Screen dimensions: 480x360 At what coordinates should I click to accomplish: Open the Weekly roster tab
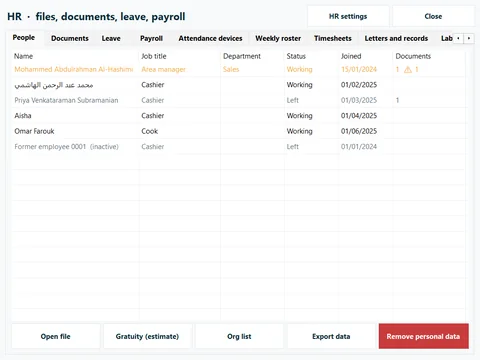click(x=278, y=38)
